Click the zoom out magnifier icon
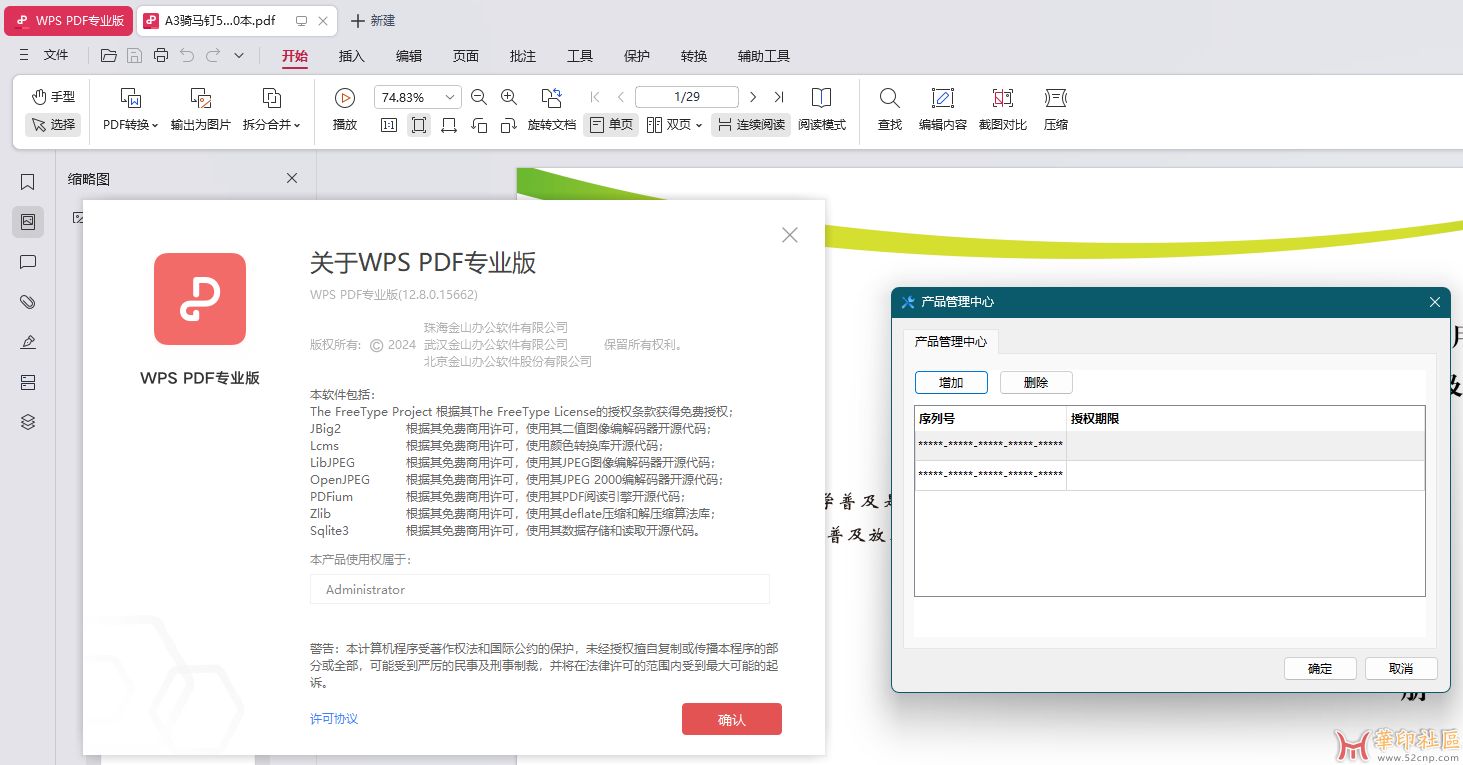The width and height of the screenshot is (1463, 765). coord(479,97)
